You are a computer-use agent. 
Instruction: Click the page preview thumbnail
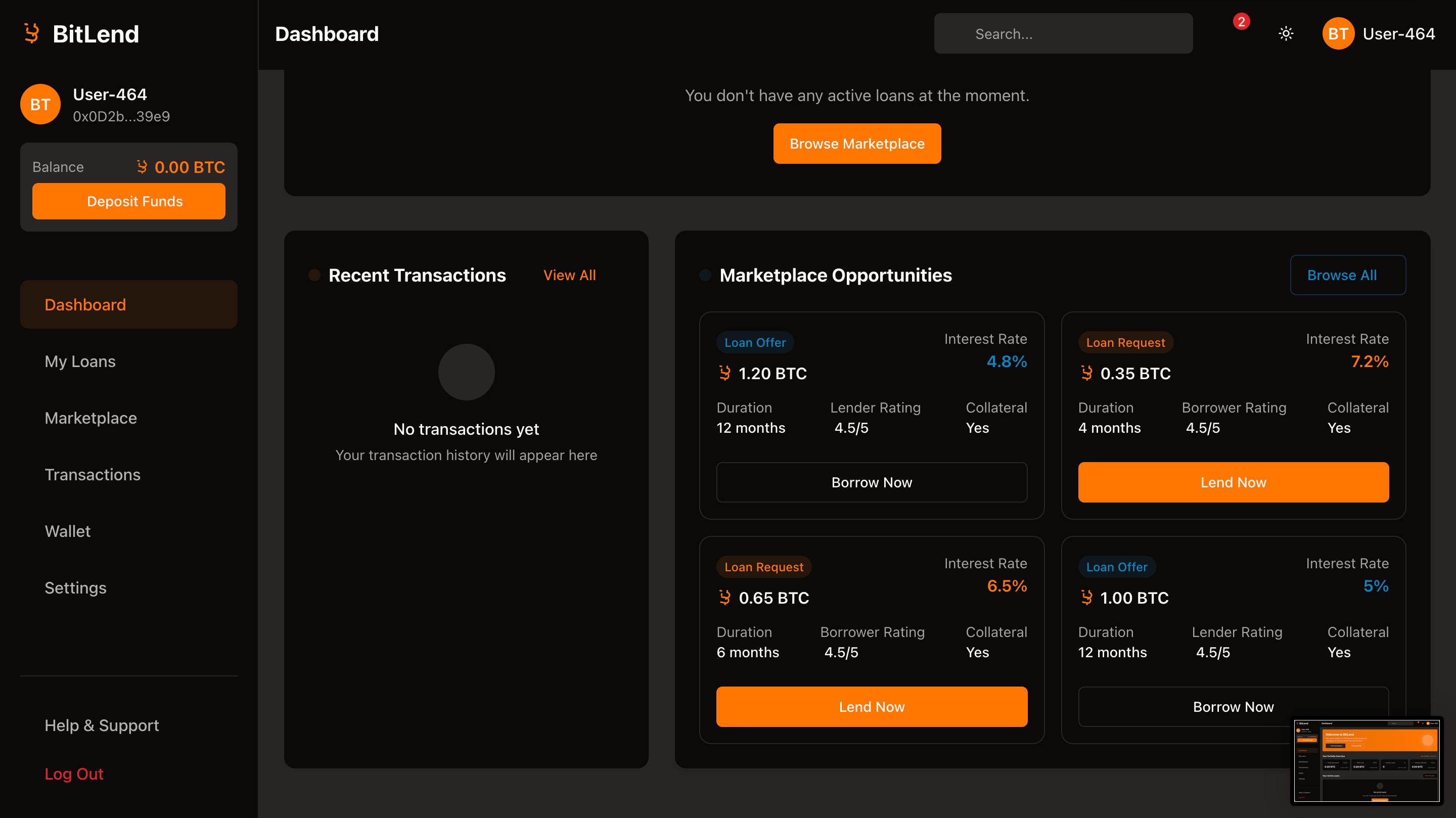click(1367, 760)
